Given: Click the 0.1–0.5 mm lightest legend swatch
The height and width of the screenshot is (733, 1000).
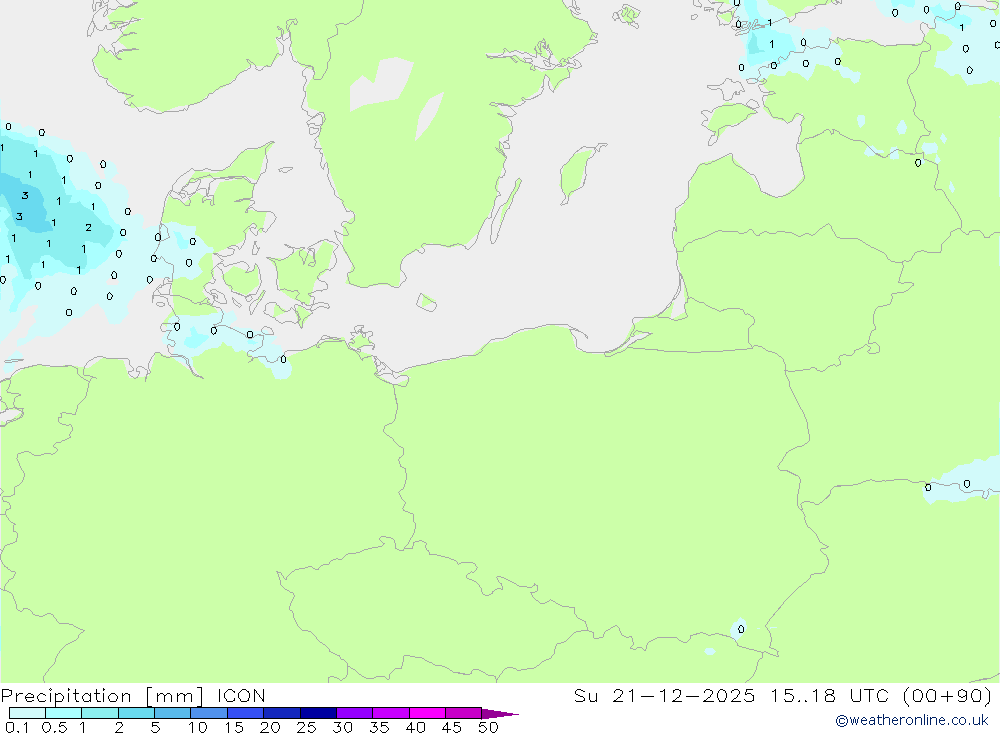Looking at the screenshot, I should click(27, 713).
